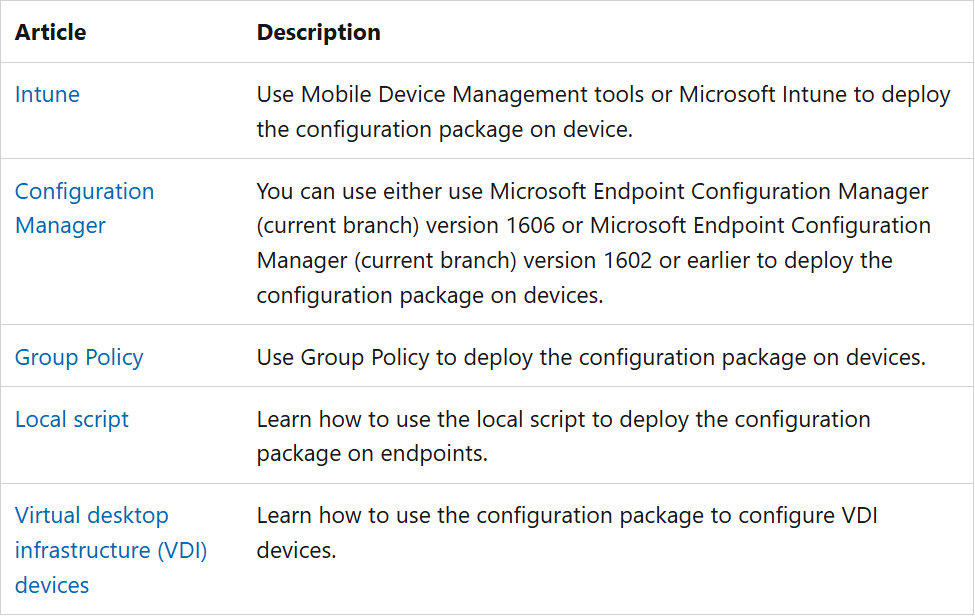Click the version number 1606
The height and width of the screenshot is (616, 975).
pyautogui.click(x=530, y=226)
